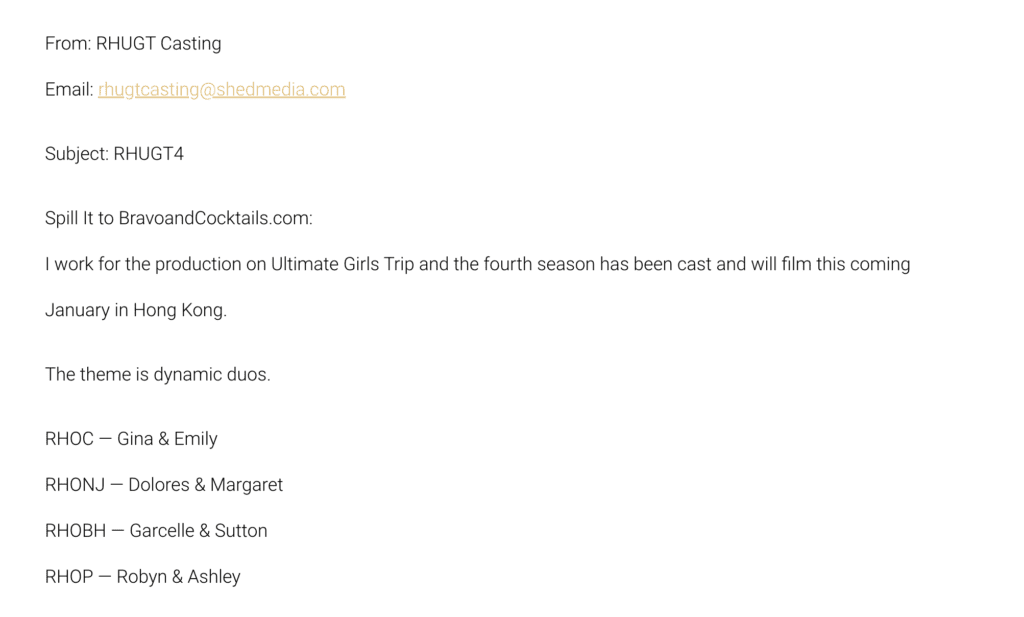Click the name 'Sutton'
Viewport: 1024px width, 617px height.
tap(241, 531)
